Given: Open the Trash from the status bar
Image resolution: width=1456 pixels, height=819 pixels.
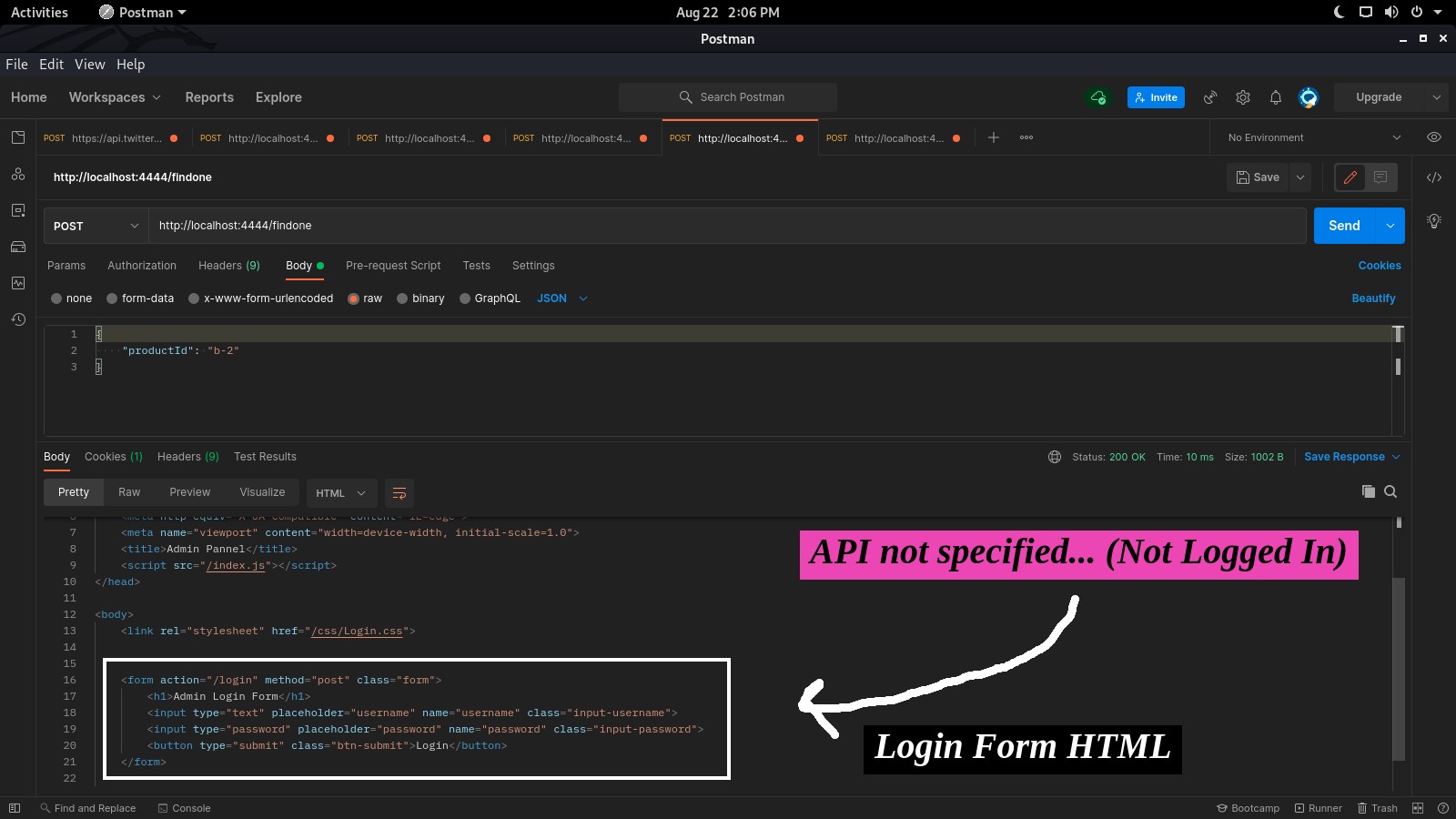Looking at the screenshot, I should tap(1377, 808).
